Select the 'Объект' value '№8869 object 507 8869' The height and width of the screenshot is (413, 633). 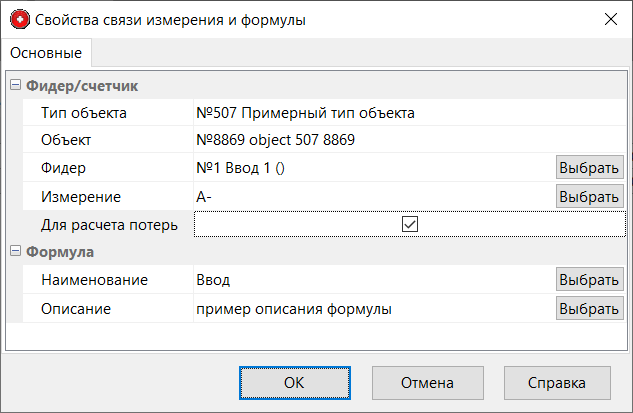[276, 140]
